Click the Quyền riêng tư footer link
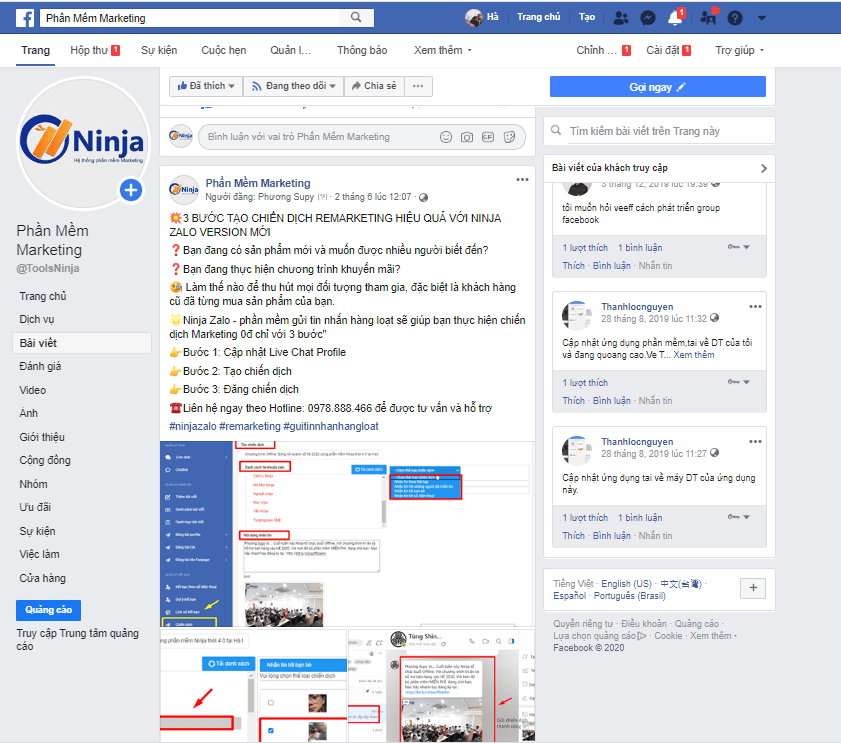841x743 pixels. pyautogui.click(x=582, y=623)
